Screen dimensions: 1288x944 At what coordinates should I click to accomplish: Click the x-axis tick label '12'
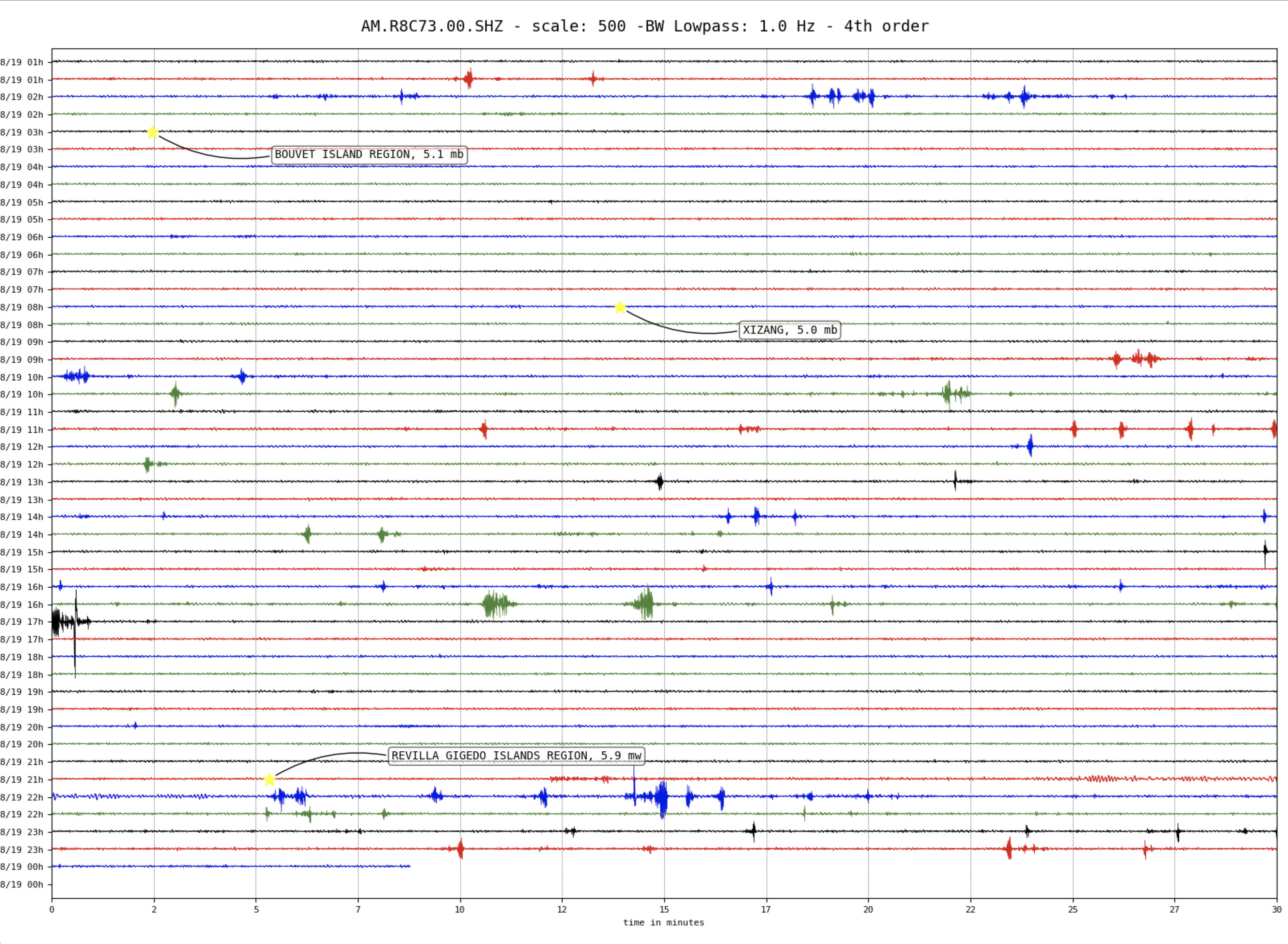[562, 910]
